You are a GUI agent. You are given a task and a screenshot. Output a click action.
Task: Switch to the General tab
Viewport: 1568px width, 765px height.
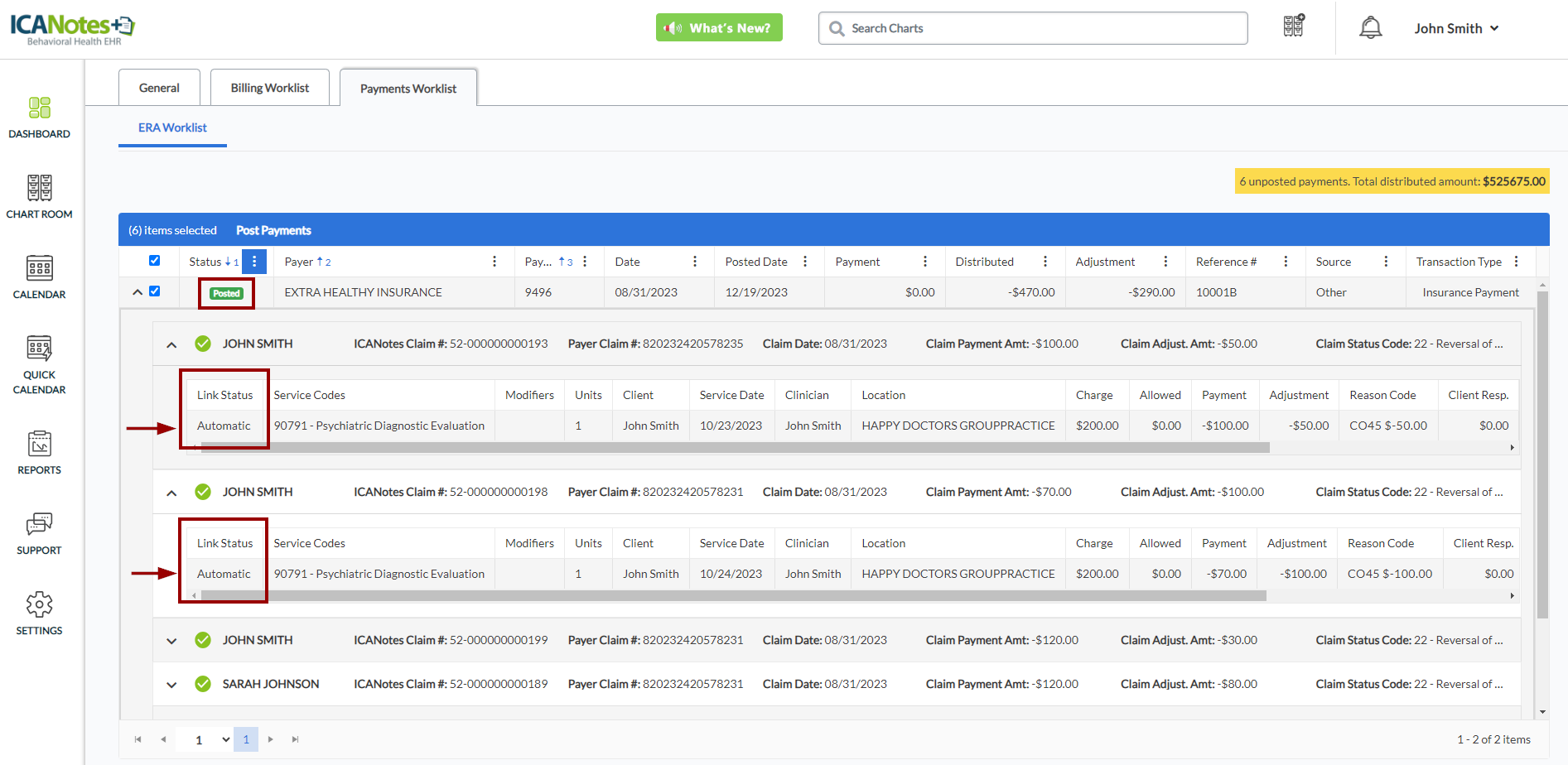point(159,88)
